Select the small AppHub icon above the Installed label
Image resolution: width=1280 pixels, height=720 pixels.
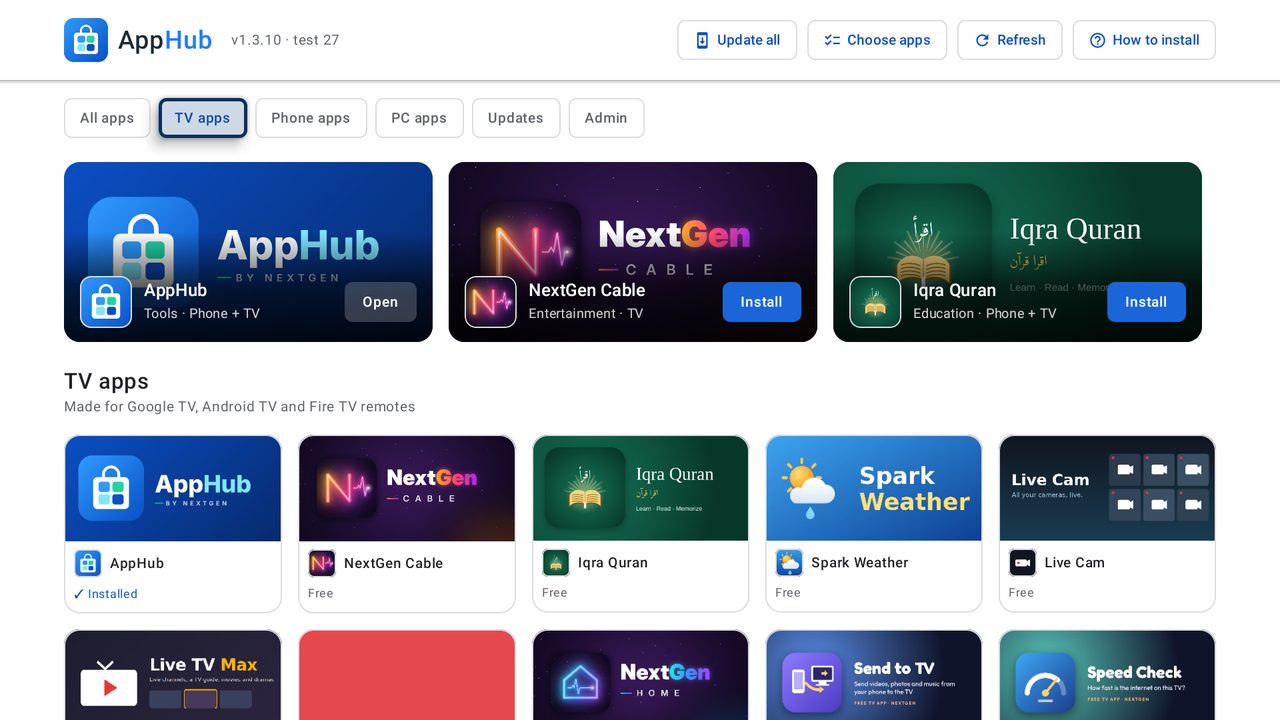(x=88, y=563)
